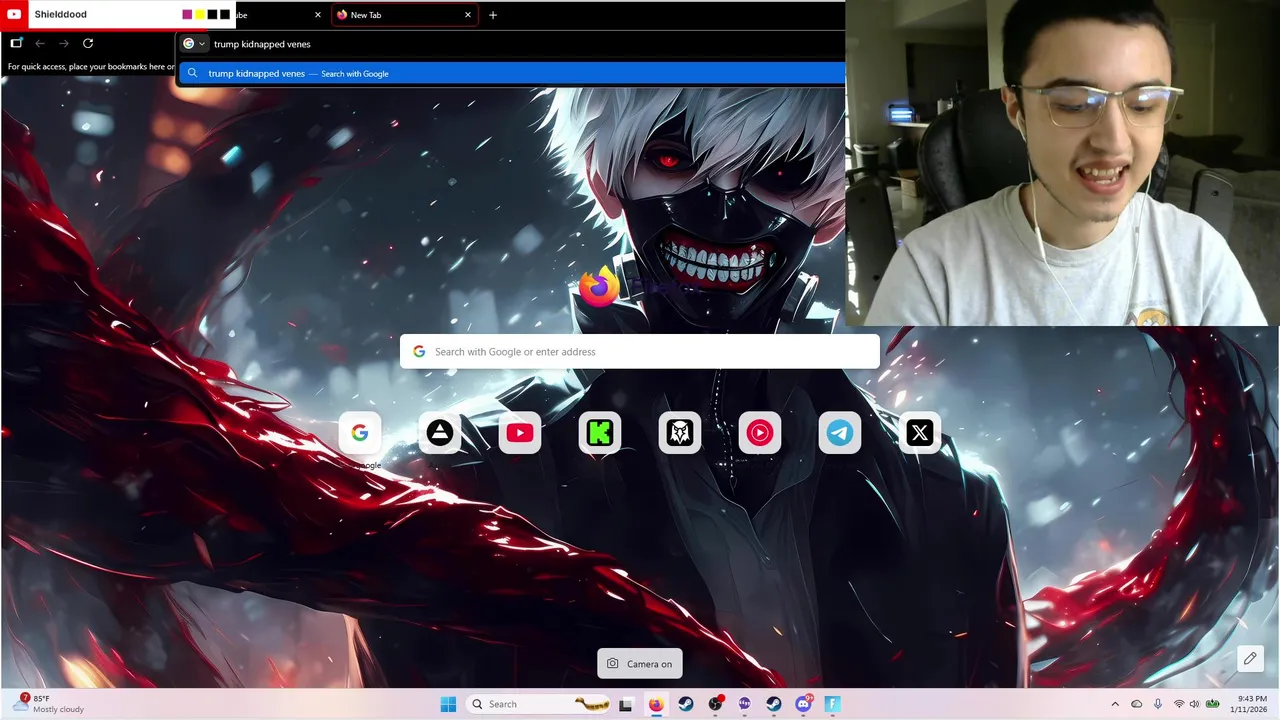Click the 'Camera on' notification button
The image size is (1280, 720).
(x=640, y=663)
